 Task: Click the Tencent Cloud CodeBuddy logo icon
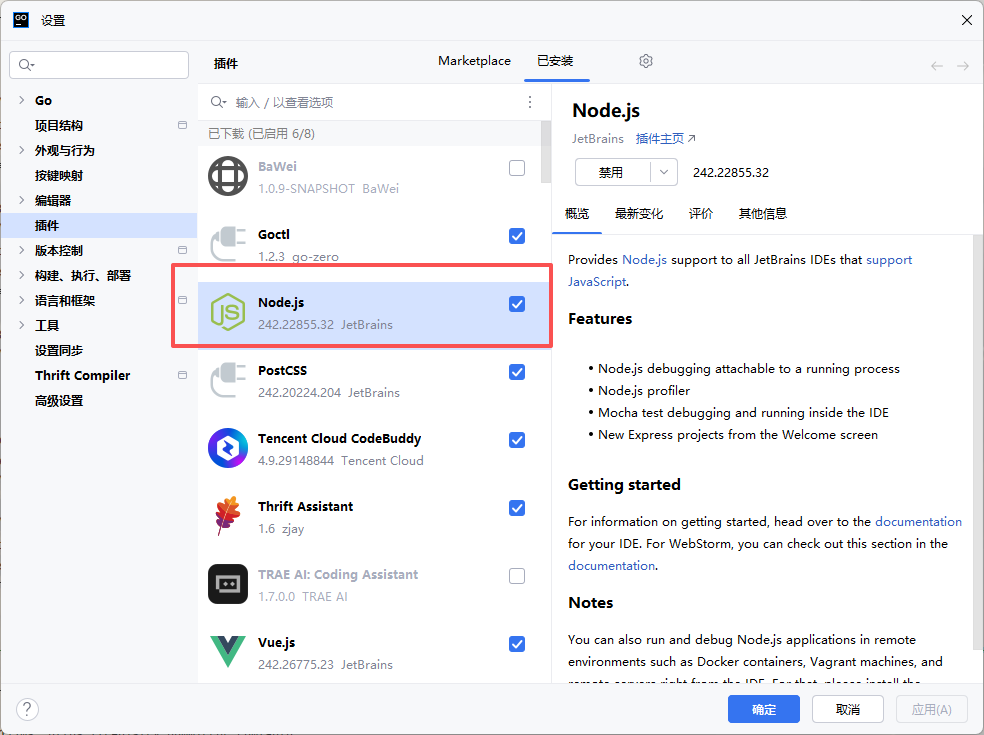[228, 448]
